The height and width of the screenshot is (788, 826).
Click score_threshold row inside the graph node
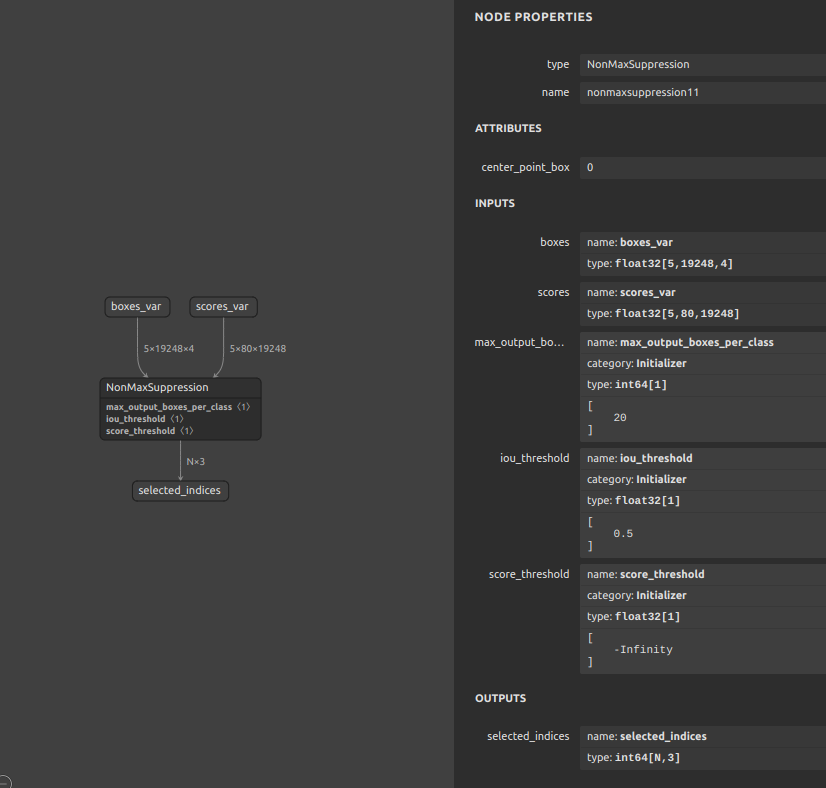tap(150, 431)
